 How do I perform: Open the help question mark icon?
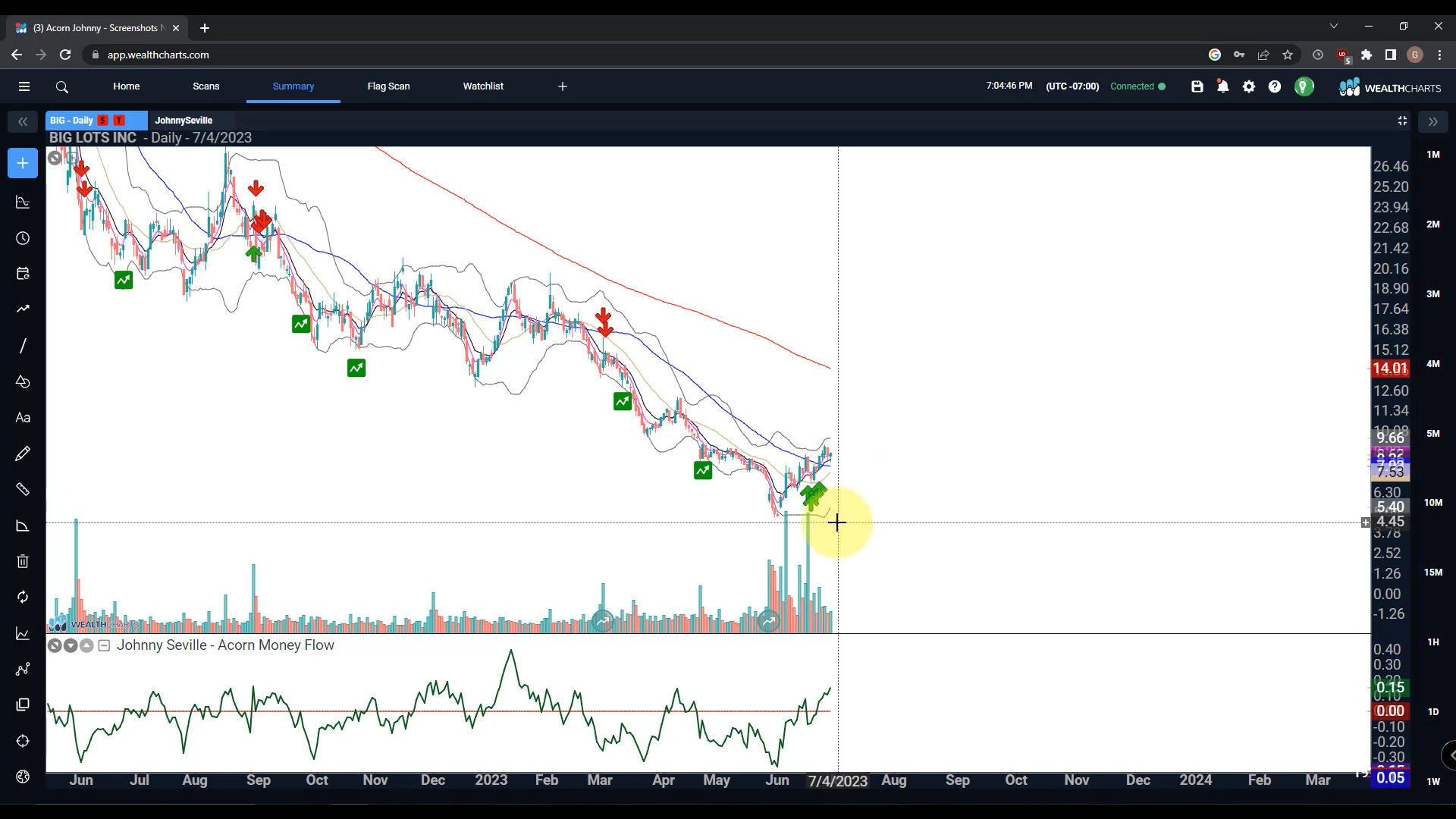point(1275,86)
